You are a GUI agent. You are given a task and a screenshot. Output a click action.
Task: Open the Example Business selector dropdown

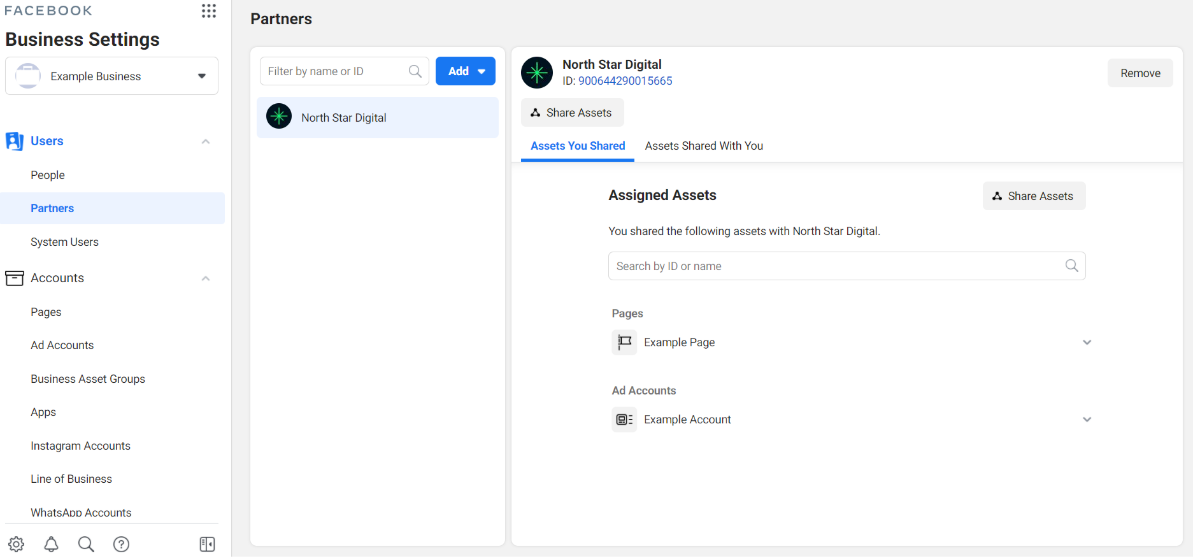[112, 76]
